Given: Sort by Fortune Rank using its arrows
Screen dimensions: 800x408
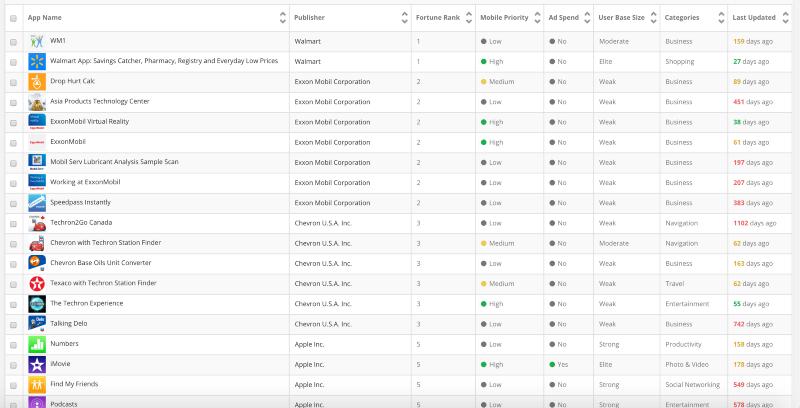Looking at the screenshot, I should [x=469, y=18].
